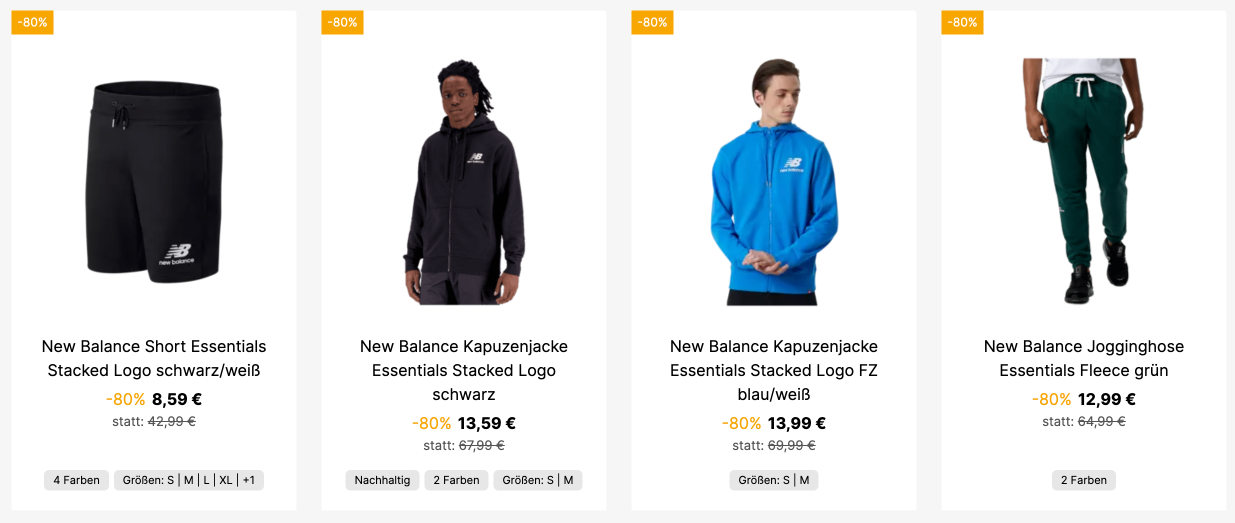This screenshot has width=1235, height=523.
Task: Open the green jogging pants product image
Action: (x=1084, y=180)
